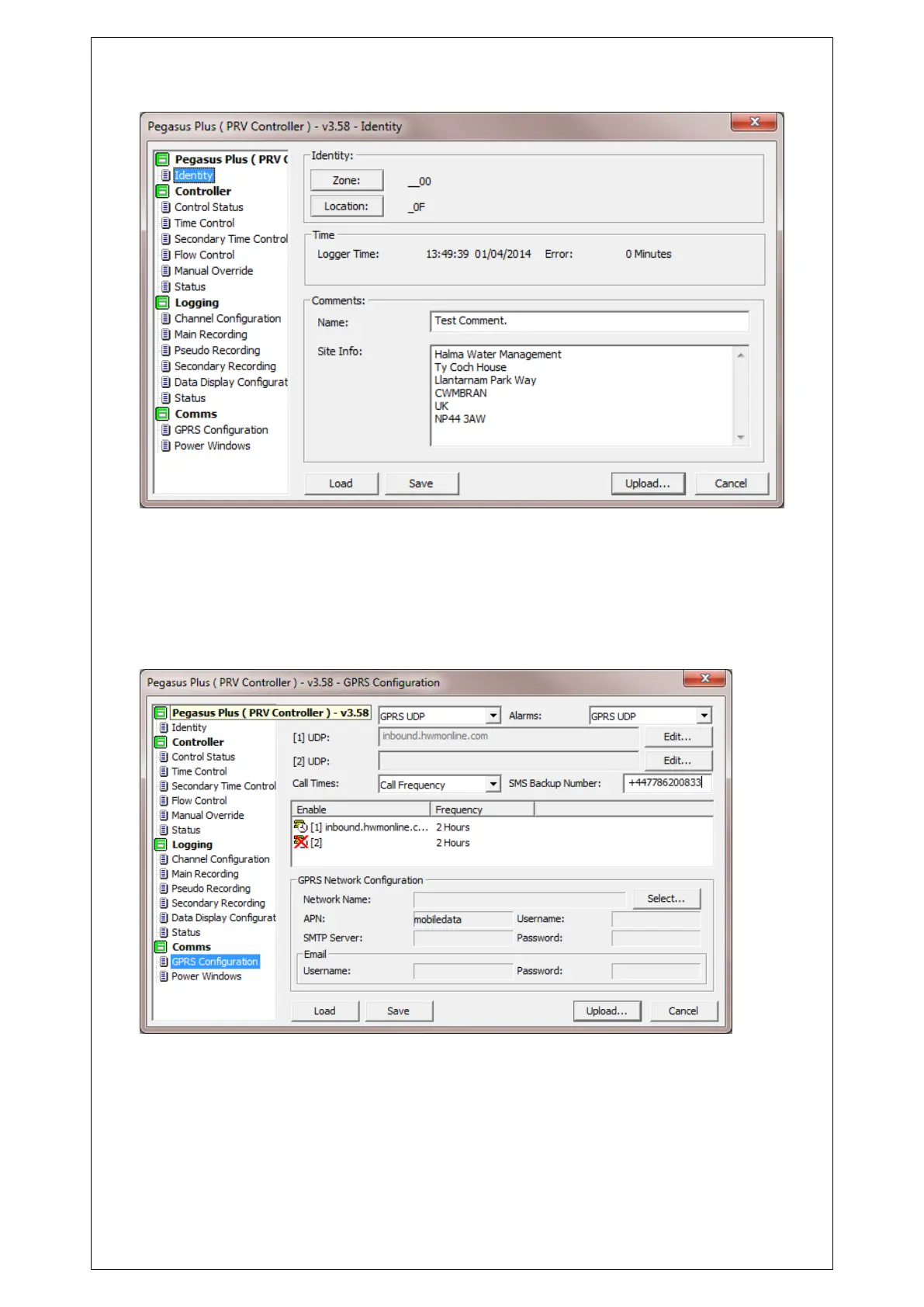The height and width of the screenshot is (1307, 924).
Task: Click Edit... for [2] UDP
Action: [x=677, y=761]
